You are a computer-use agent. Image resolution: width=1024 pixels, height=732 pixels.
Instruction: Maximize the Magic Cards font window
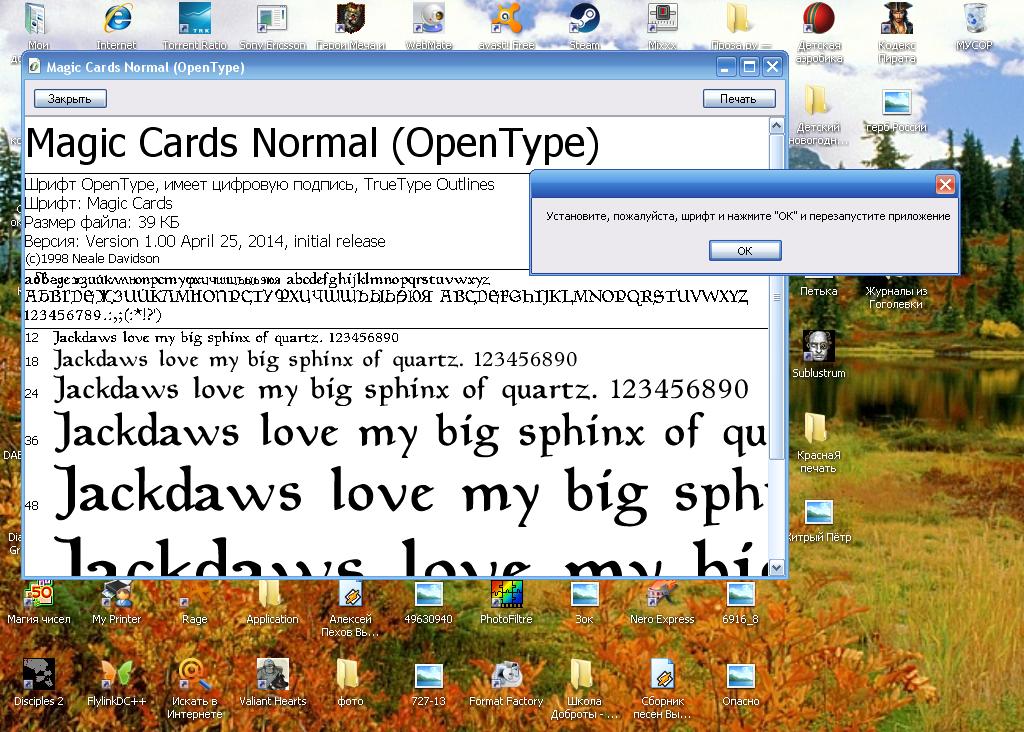pos(750,67)
